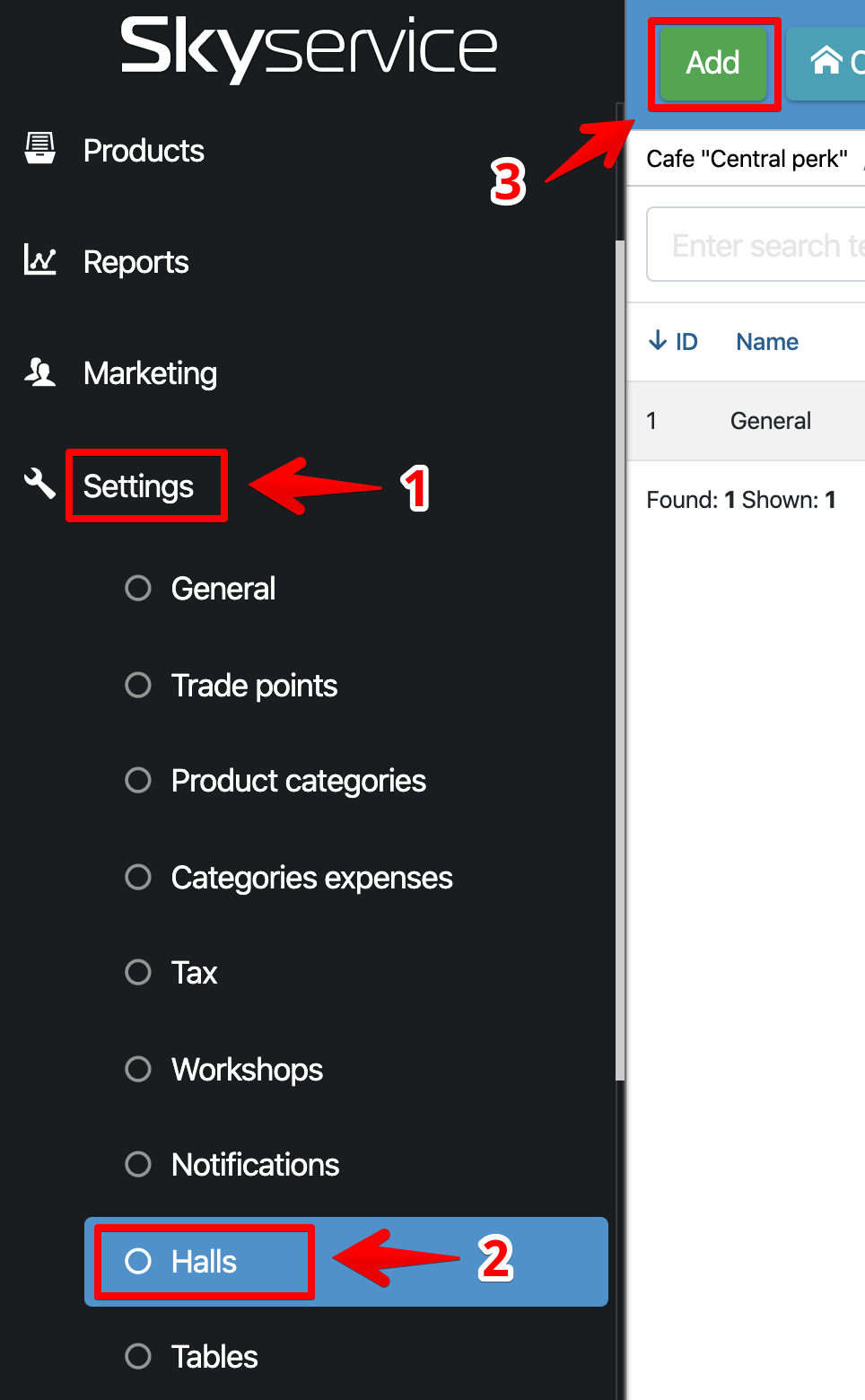Open Product categories settings

click(x=298, y=781)
